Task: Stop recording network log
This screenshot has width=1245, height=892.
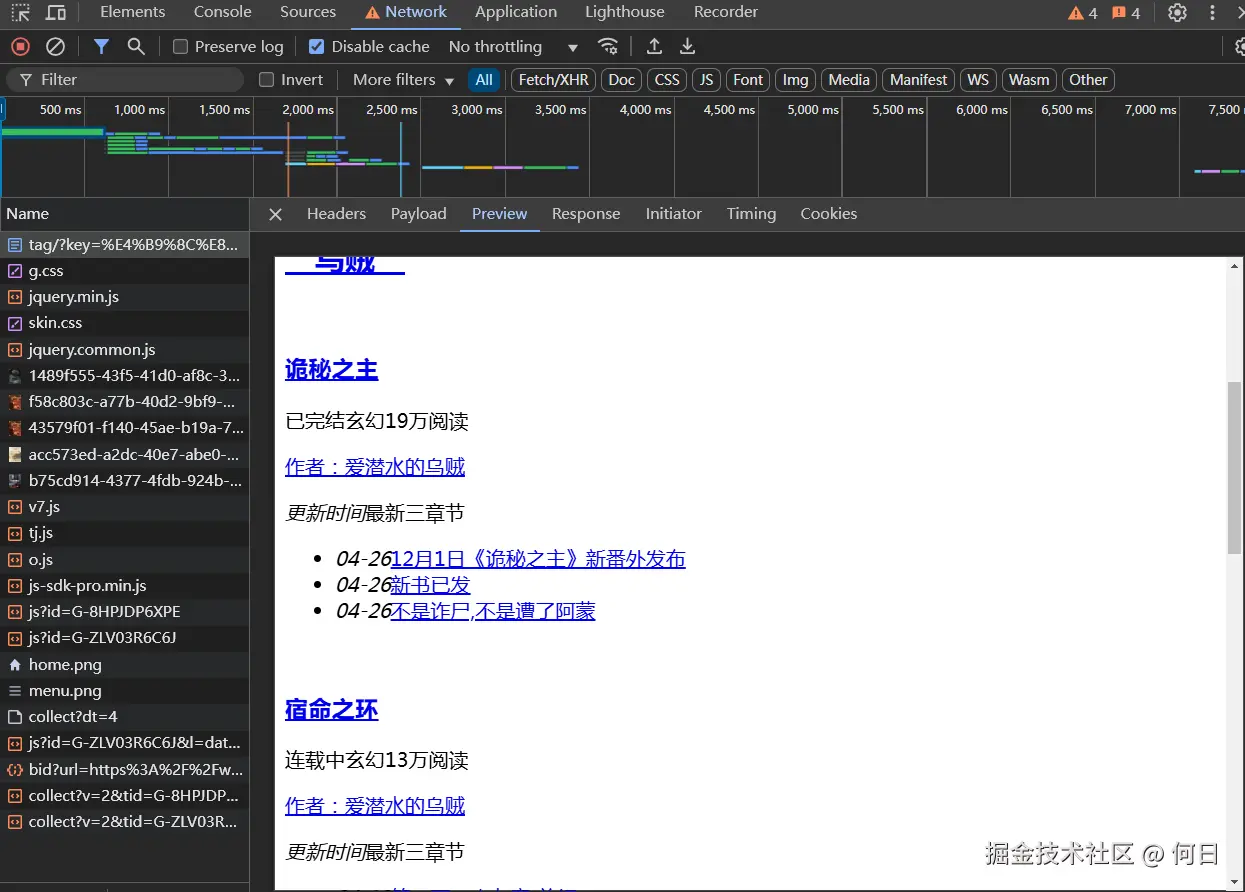Action: click(x=20, y=47)
